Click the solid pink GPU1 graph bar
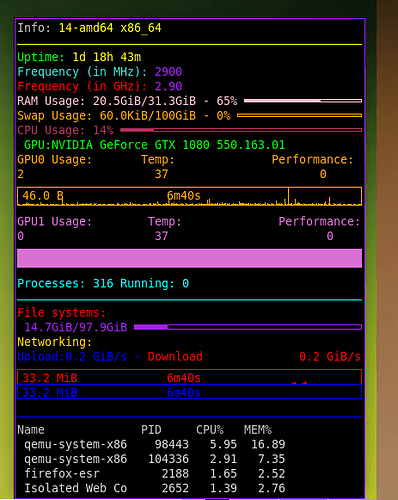This screenshot has width=398, height=500. click(189, 258)
